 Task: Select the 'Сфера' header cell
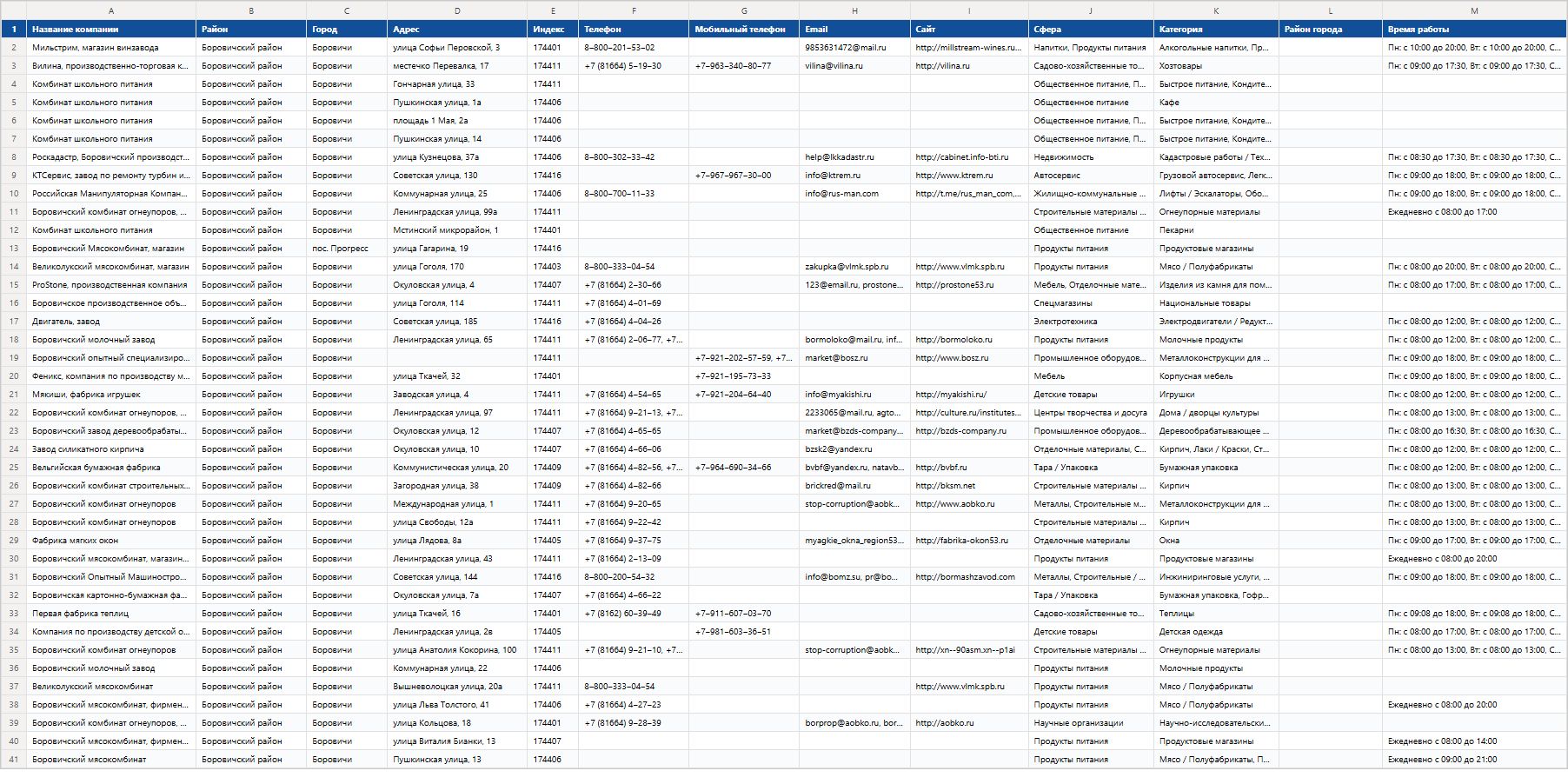pyautogui.click(x=1091, y=30)
